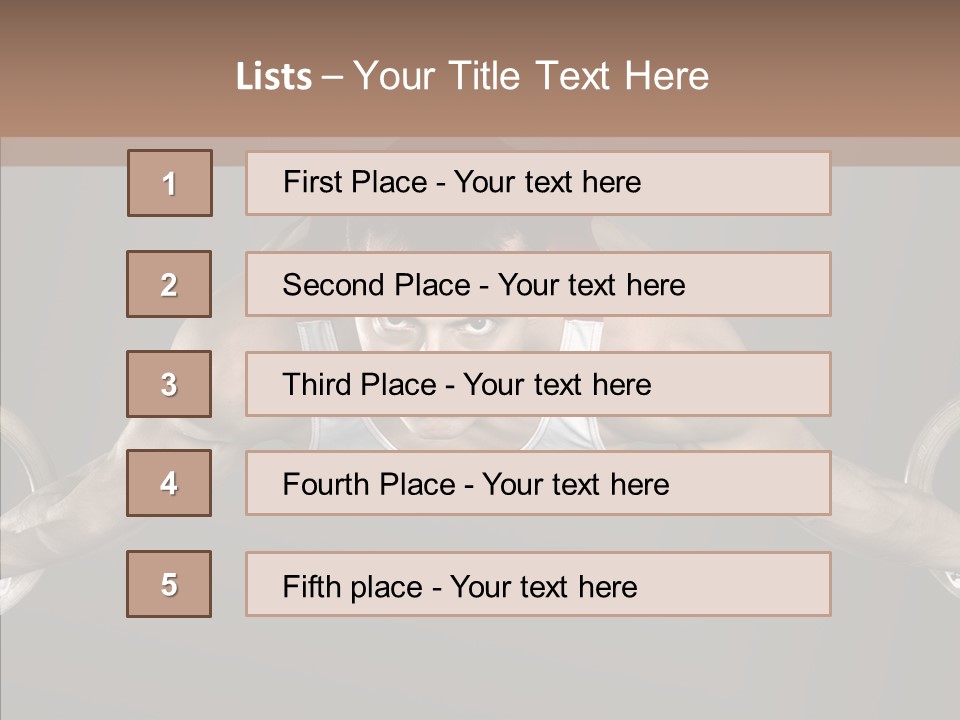Screen dimensions: 960x720
Task: Click the athlete's hand at lower left
Action: click(60, 510)
